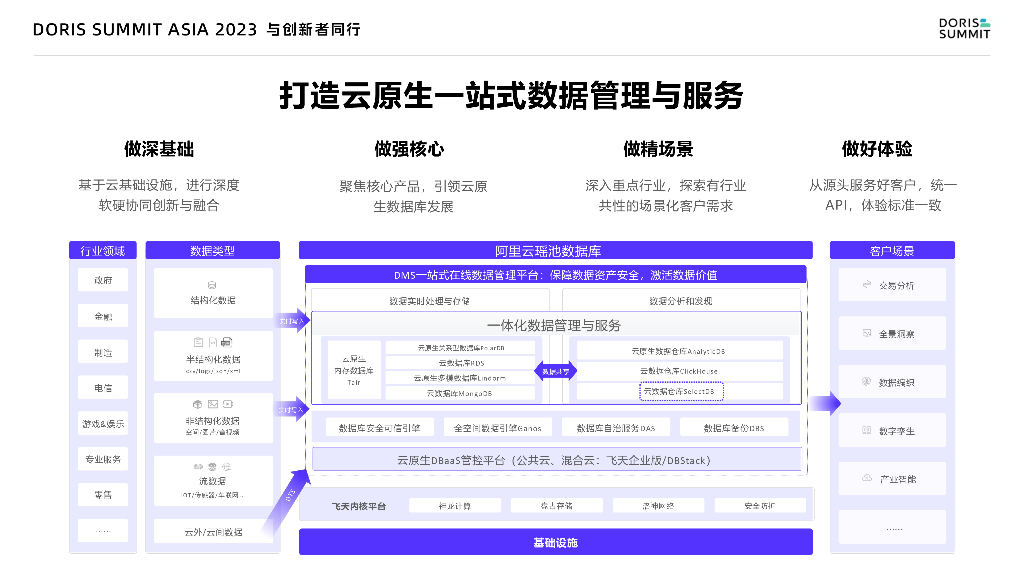Click the DORIS SUMMIT logo at top right
Image resolution: width=1024 pixels, height=576 pixels.
965,29
